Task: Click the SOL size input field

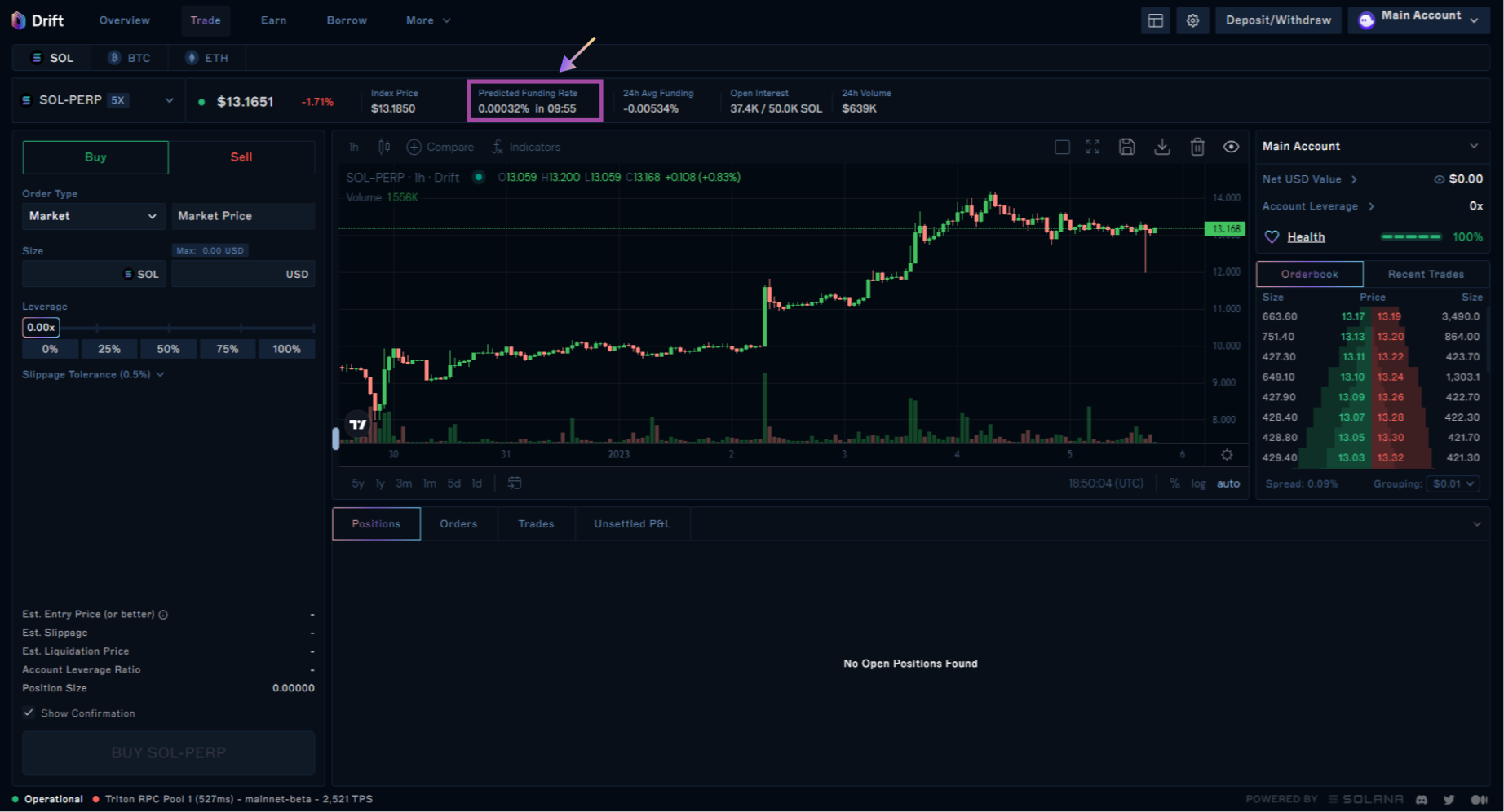Action: tap(73, 274)
